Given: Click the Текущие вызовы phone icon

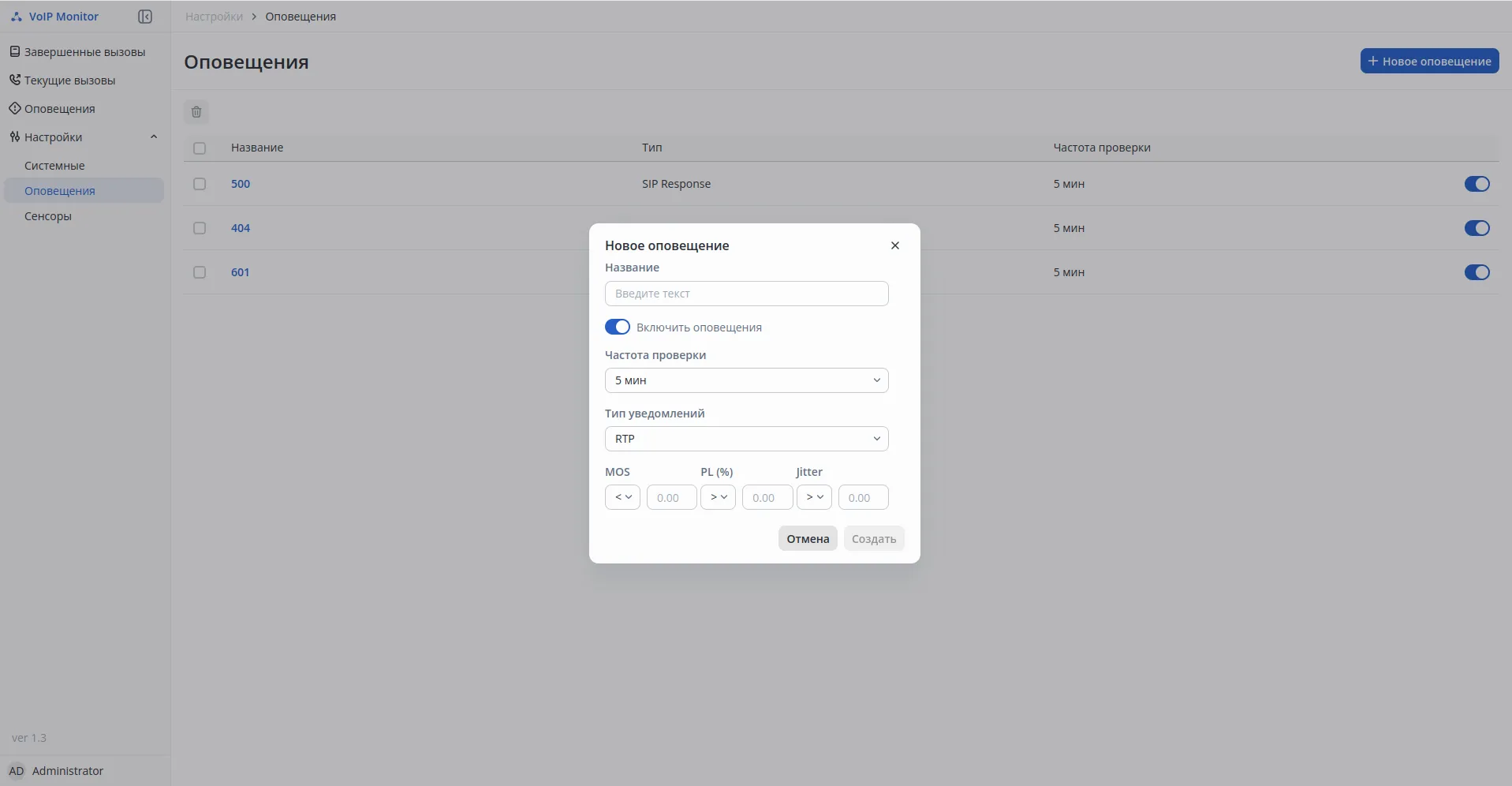Looking at the screenshot, I should click(14, 80).
